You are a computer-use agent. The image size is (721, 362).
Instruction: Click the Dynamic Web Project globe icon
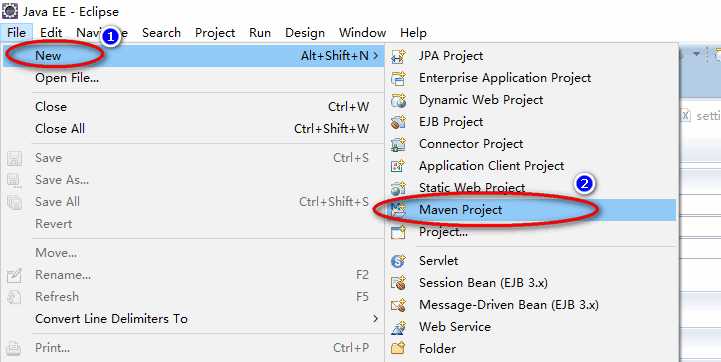pos(398,100)
